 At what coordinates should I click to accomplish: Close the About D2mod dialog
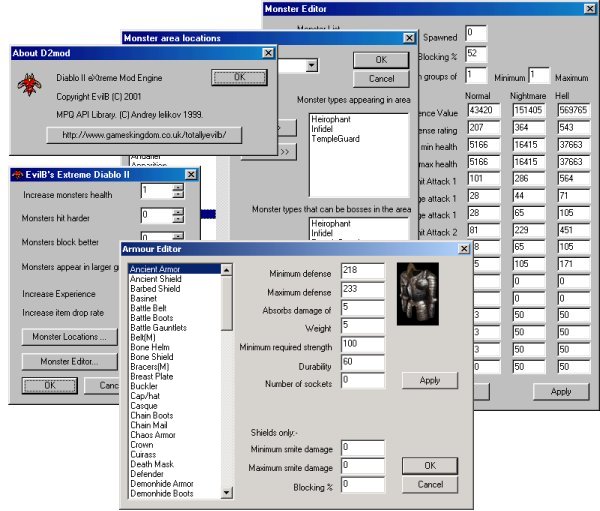coord(269,53)
